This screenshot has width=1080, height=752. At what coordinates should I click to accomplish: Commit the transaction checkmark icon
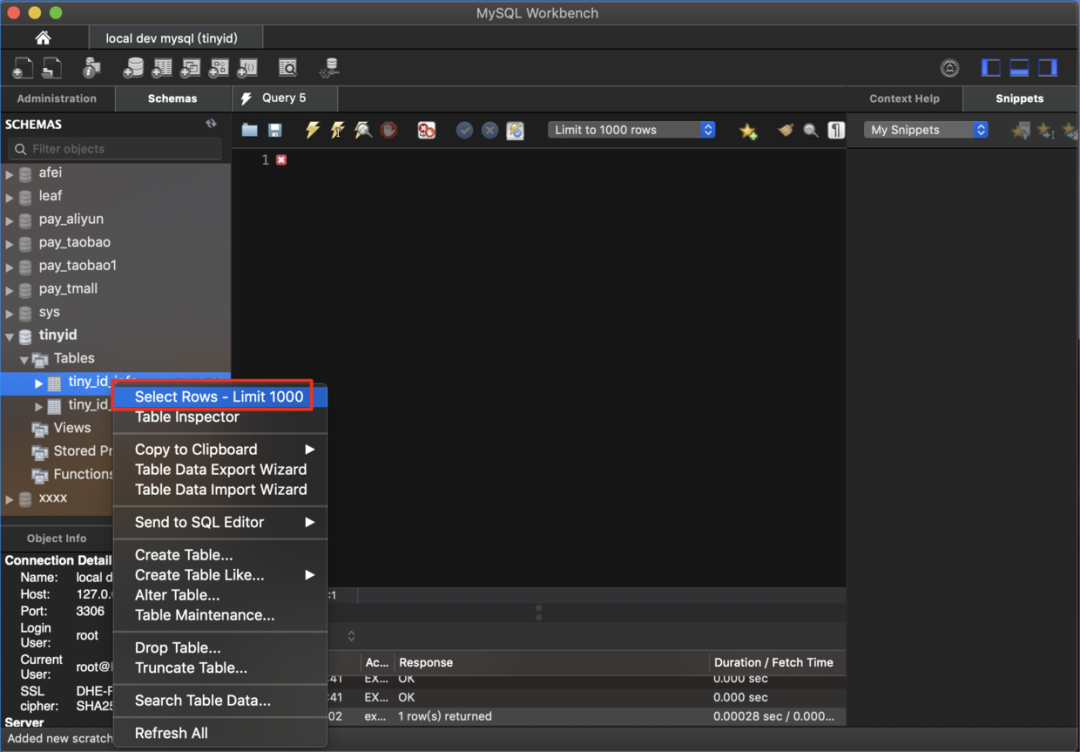coord(464,130)
